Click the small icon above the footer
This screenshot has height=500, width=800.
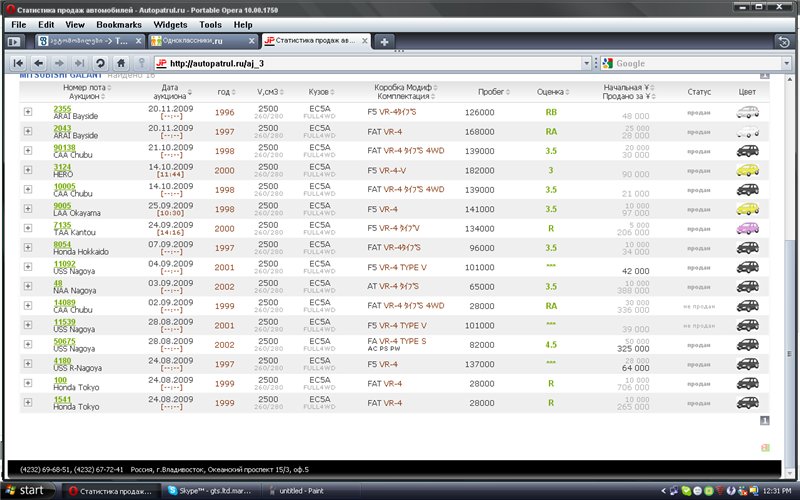click(x=765, y=447)
